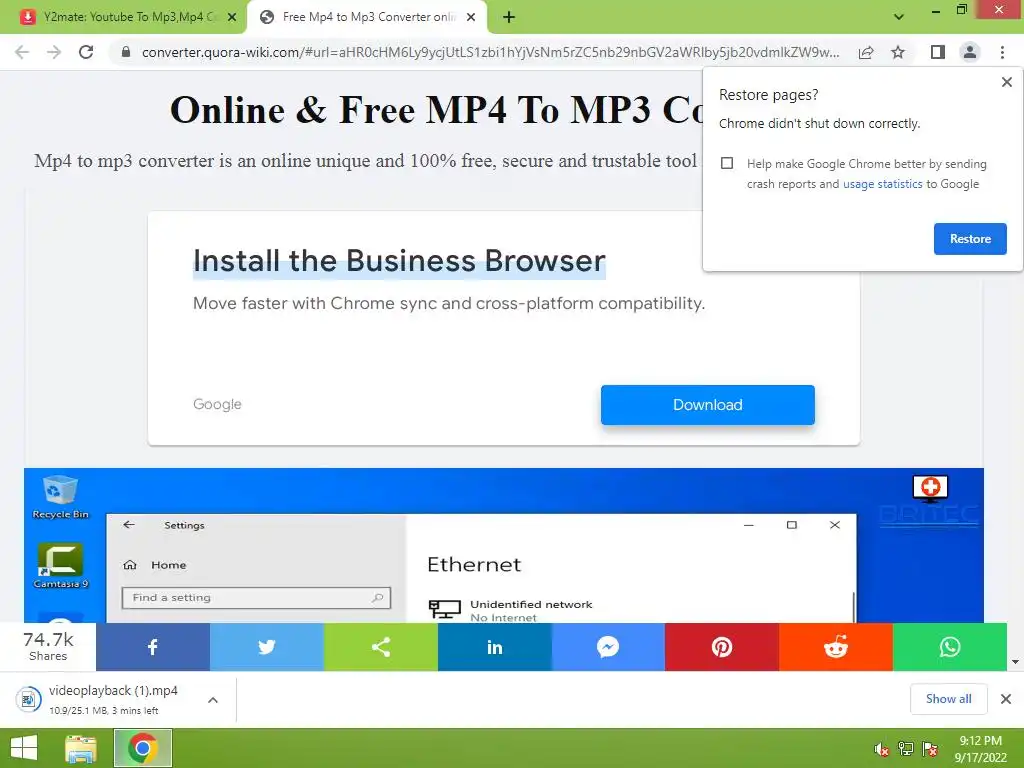This screenshot has width=1024, height=768.
Task: Expand the download item options chevron
Action: [213, 700]
